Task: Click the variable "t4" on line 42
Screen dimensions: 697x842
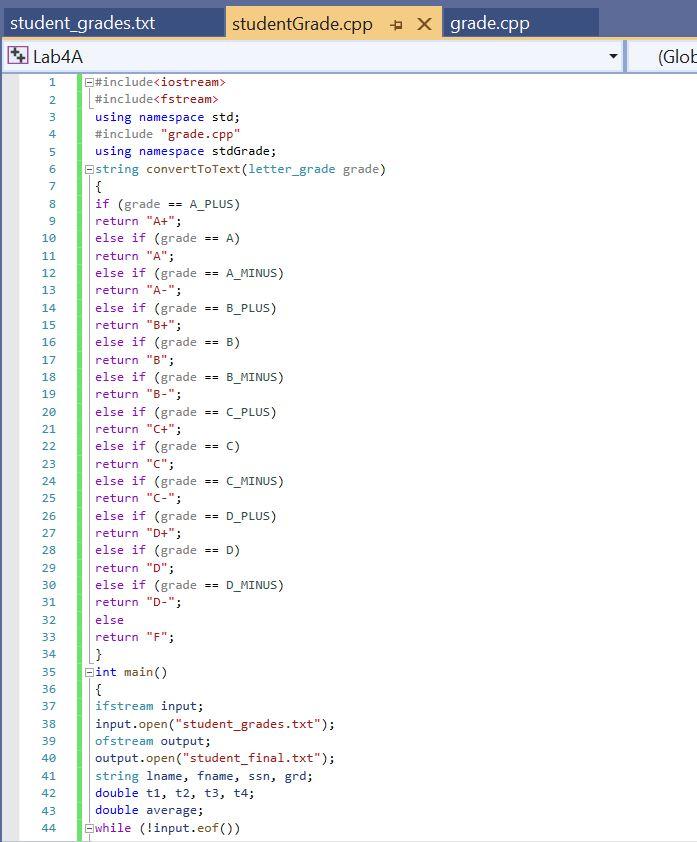Action: (240, 793)
